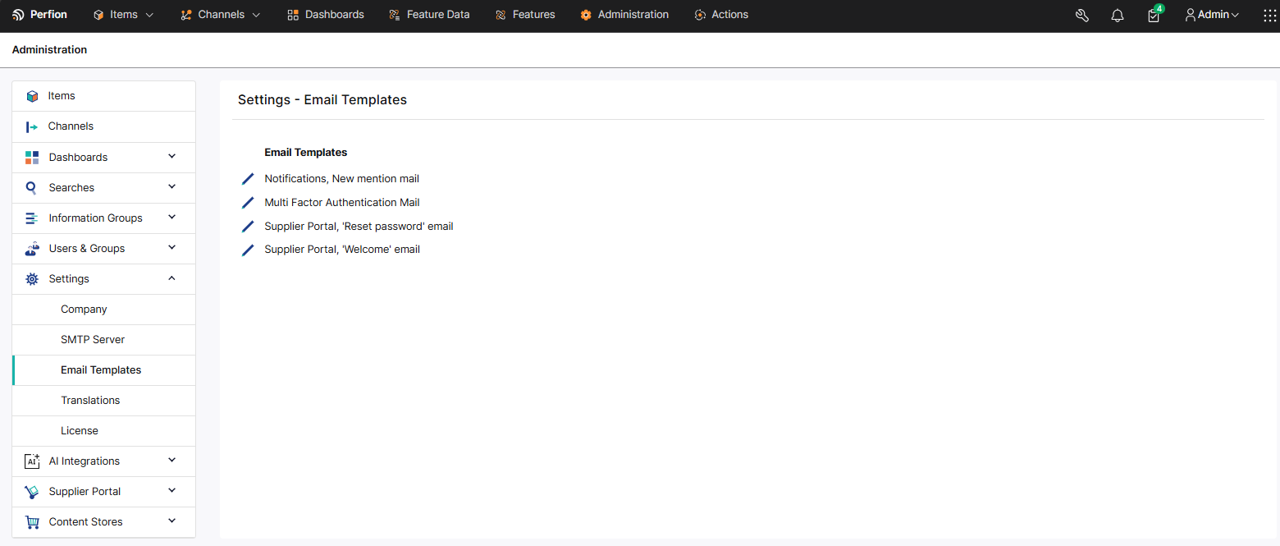Expand the Supplier Portal chevron
The image size is (1280, 546).
tap(172, 491)
